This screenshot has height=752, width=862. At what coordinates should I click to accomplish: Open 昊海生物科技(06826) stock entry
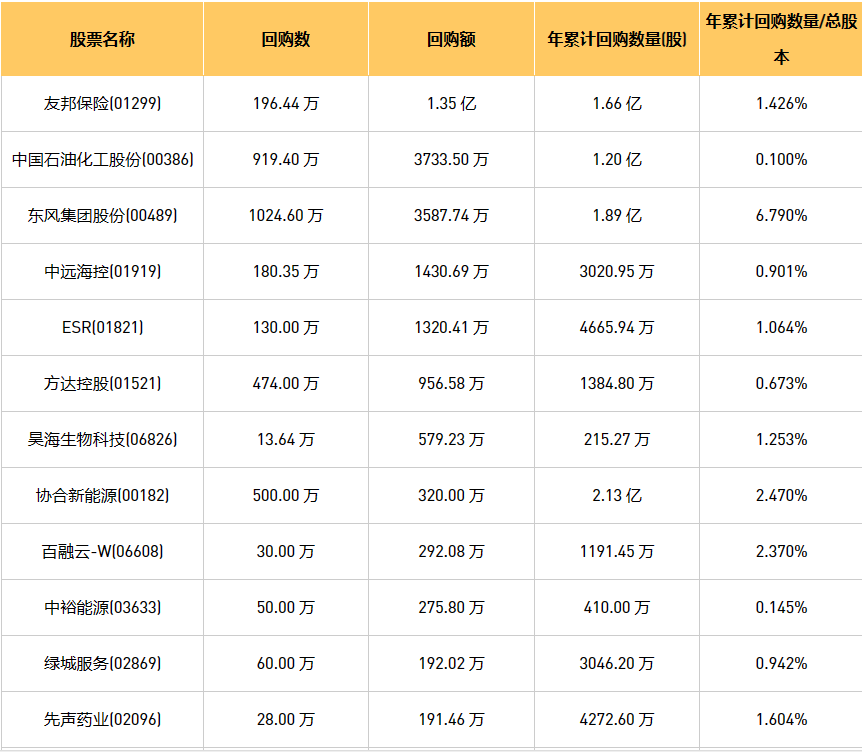[x=102, y=439]
